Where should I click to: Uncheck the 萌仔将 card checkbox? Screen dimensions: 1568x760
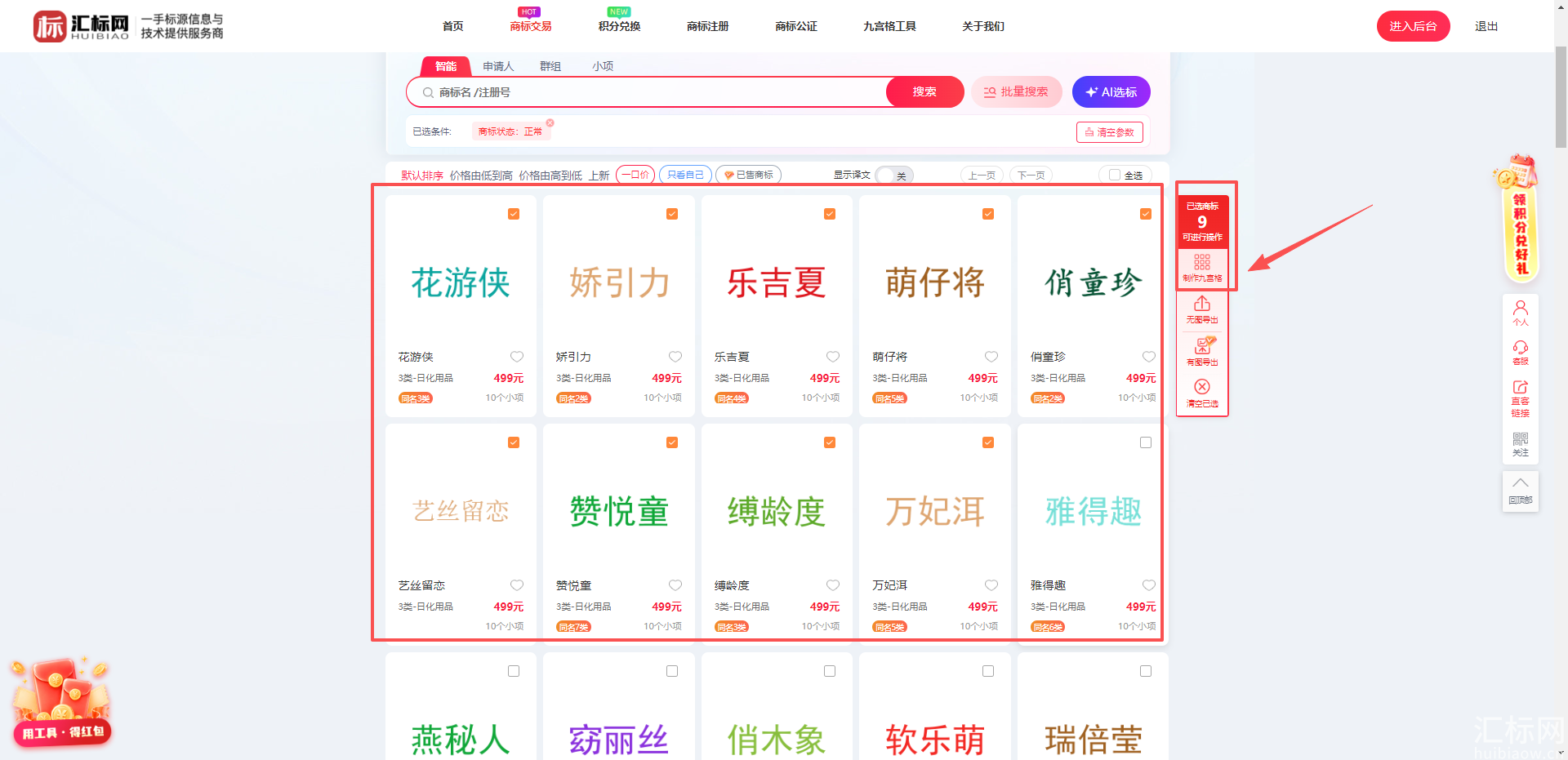tap(988, 214)
